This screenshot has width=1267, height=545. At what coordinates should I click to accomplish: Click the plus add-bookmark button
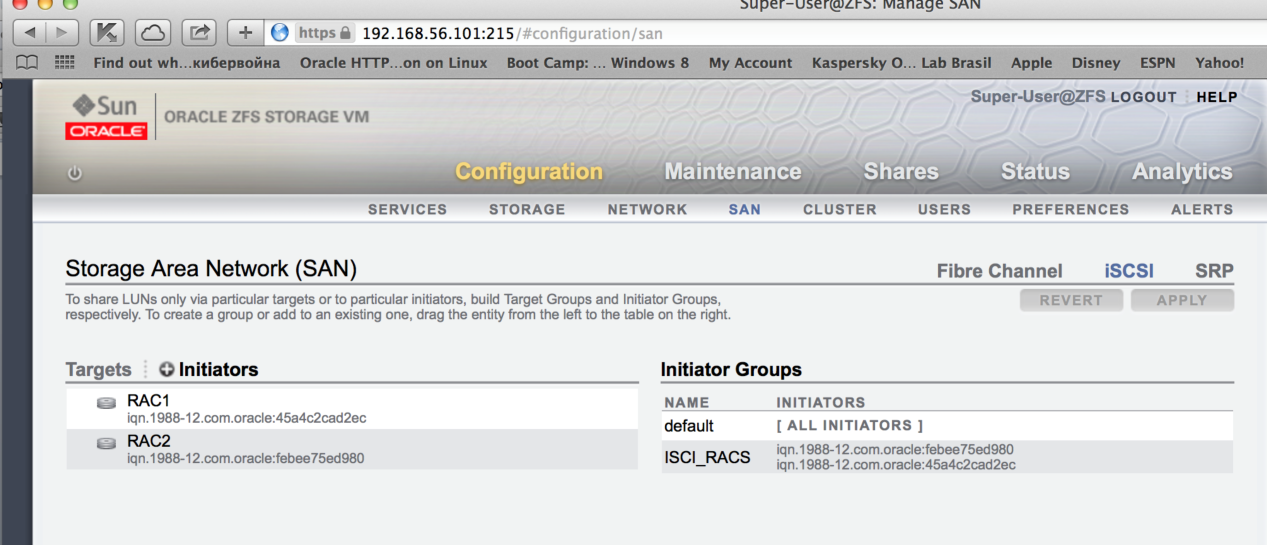245,33
